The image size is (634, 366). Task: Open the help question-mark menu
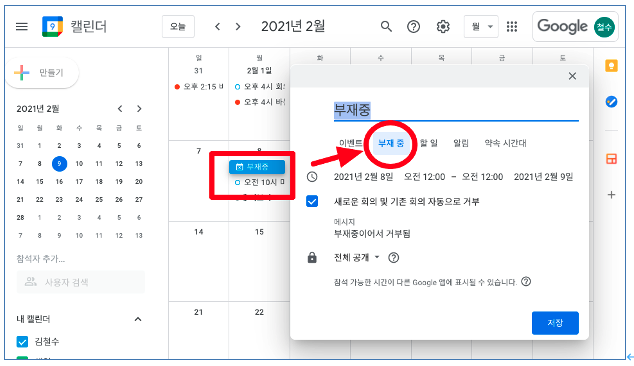(413, 27)
